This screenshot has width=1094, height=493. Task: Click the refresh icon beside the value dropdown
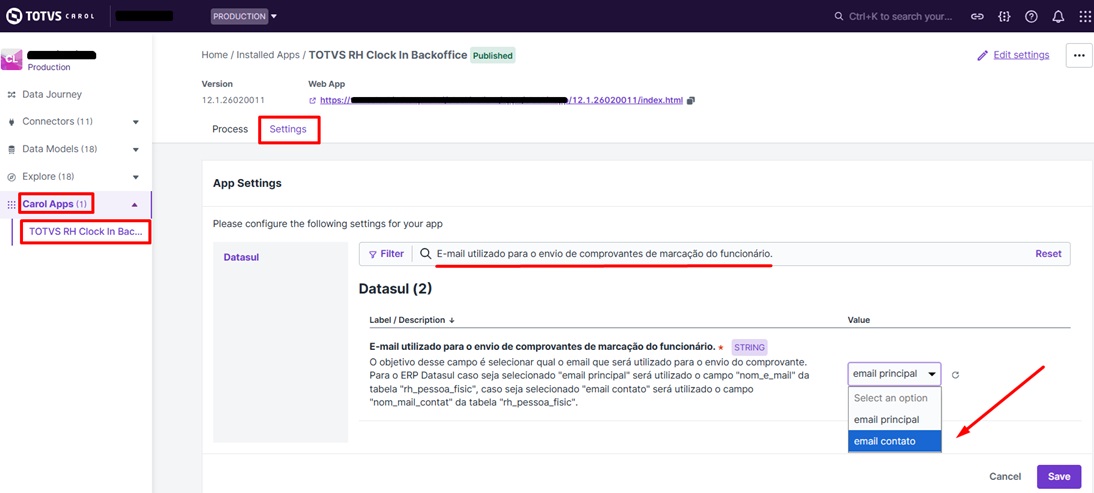pyautogui.click(x=956, y=374)
